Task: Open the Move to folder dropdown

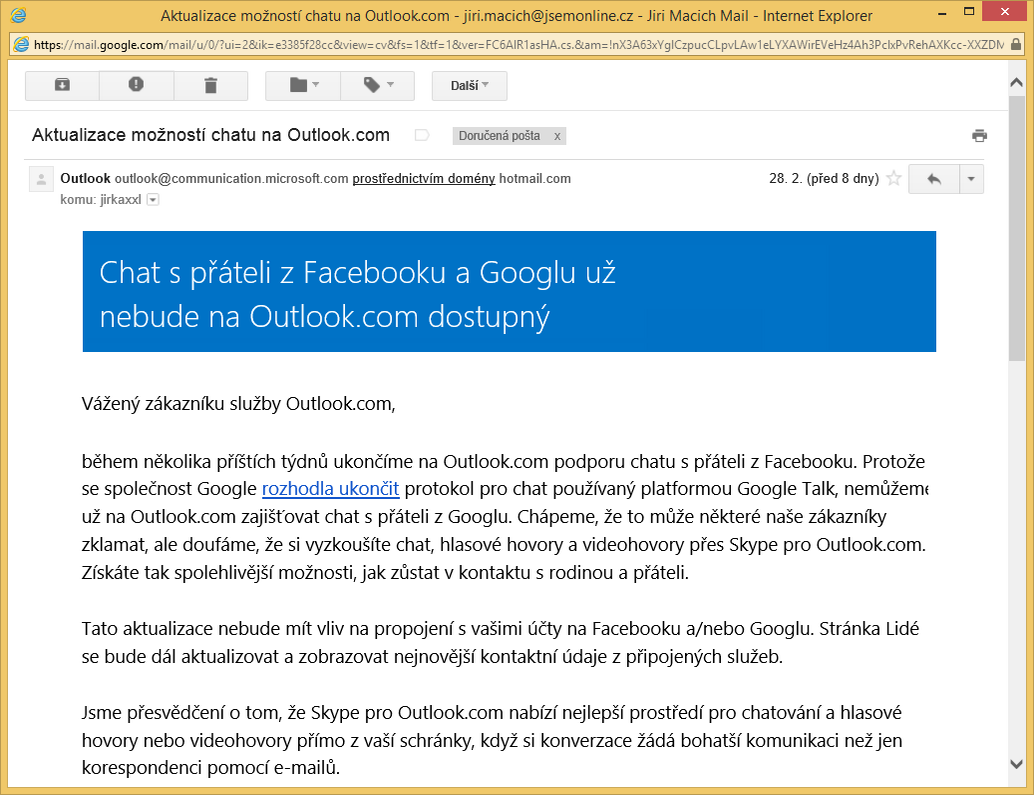Action: pos(303,86)
